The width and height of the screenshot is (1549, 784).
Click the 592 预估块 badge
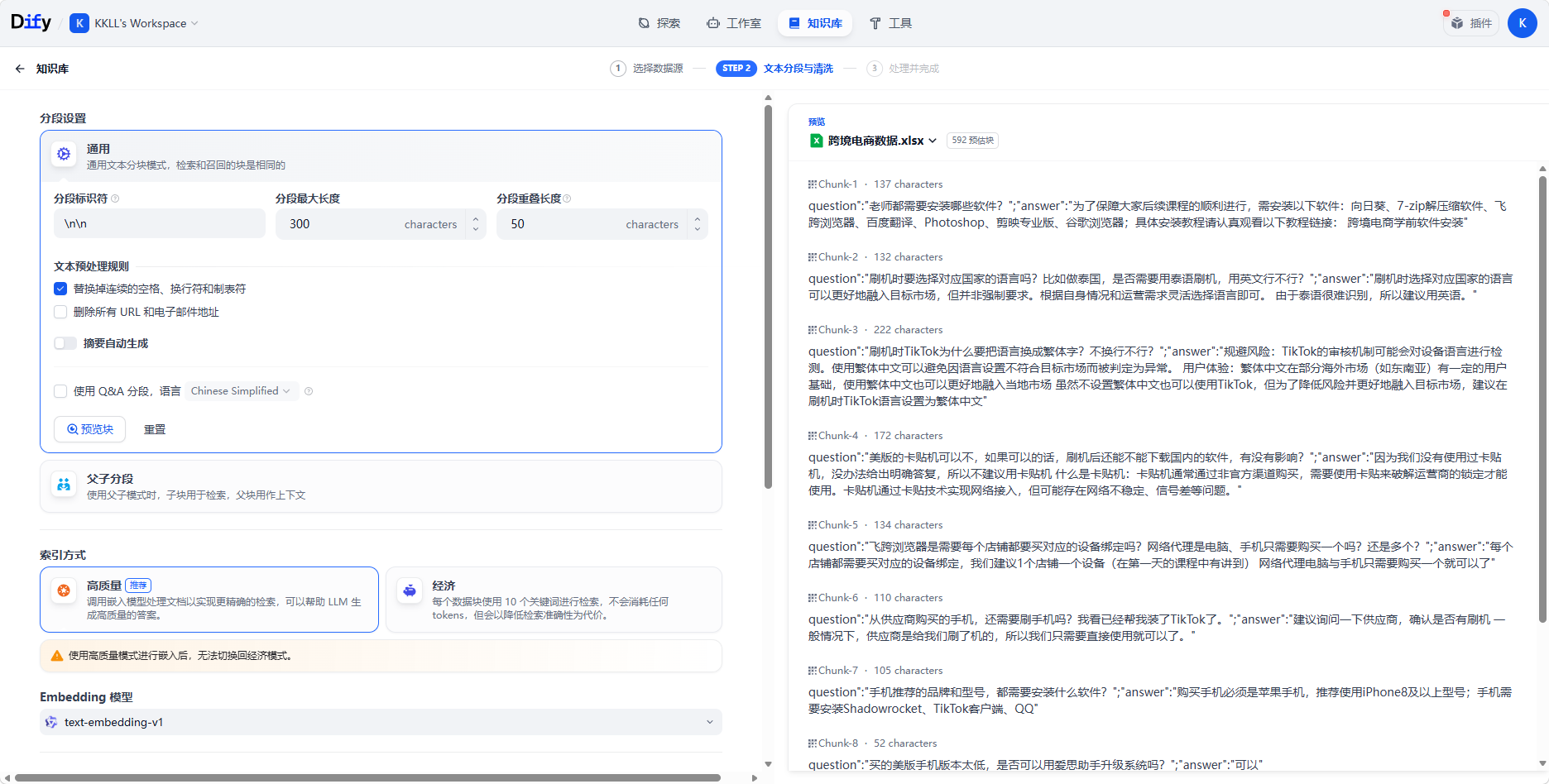[x=972, y=141]
